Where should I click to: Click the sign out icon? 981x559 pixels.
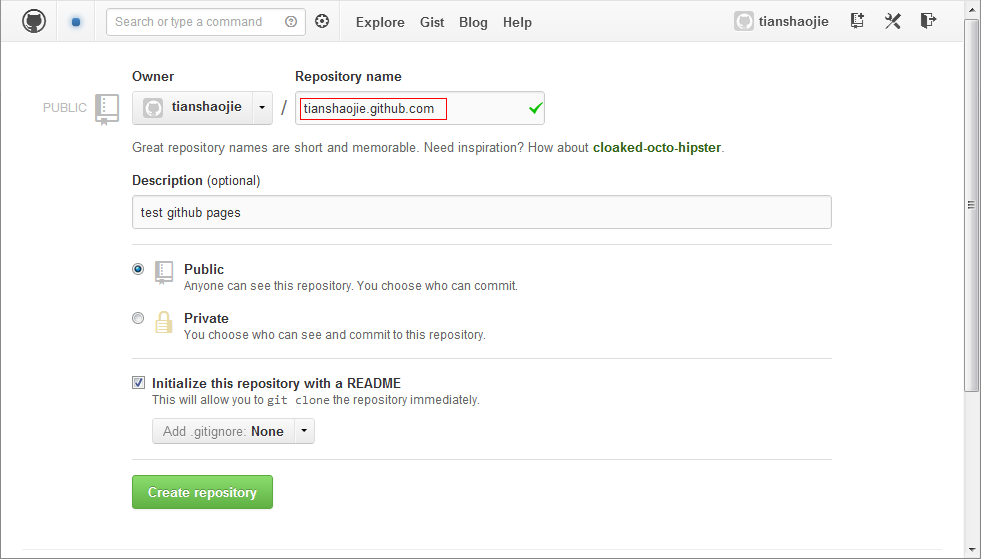click(929, 21)
